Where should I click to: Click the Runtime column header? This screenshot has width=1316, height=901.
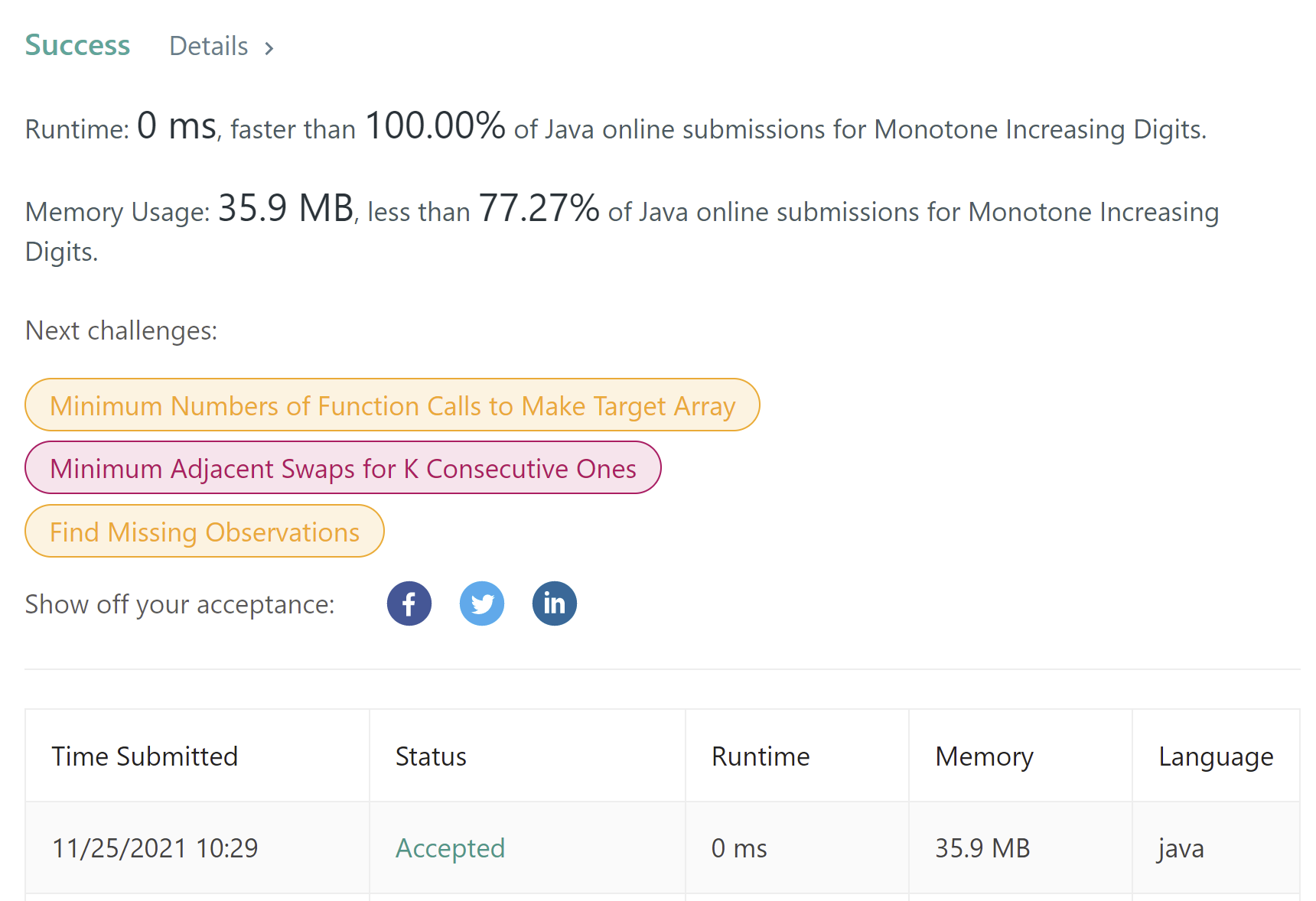tap(761, 756)
